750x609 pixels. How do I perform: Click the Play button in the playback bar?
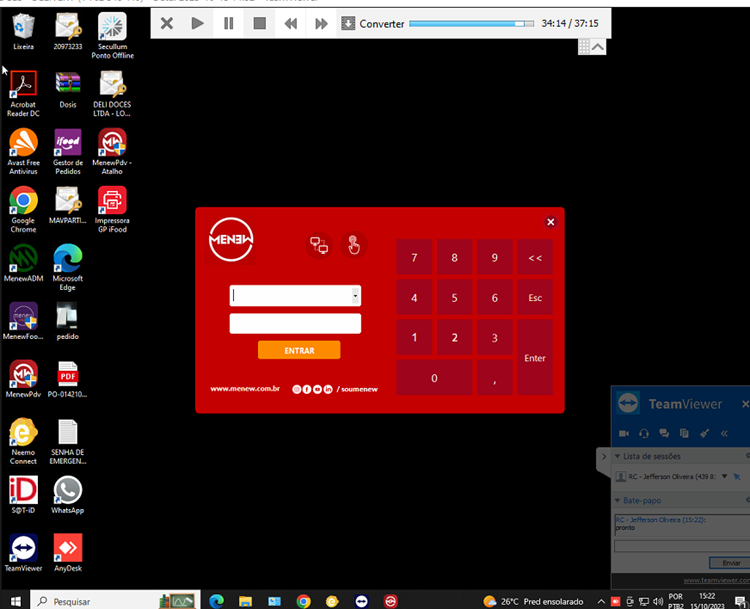tap(198, 23)
